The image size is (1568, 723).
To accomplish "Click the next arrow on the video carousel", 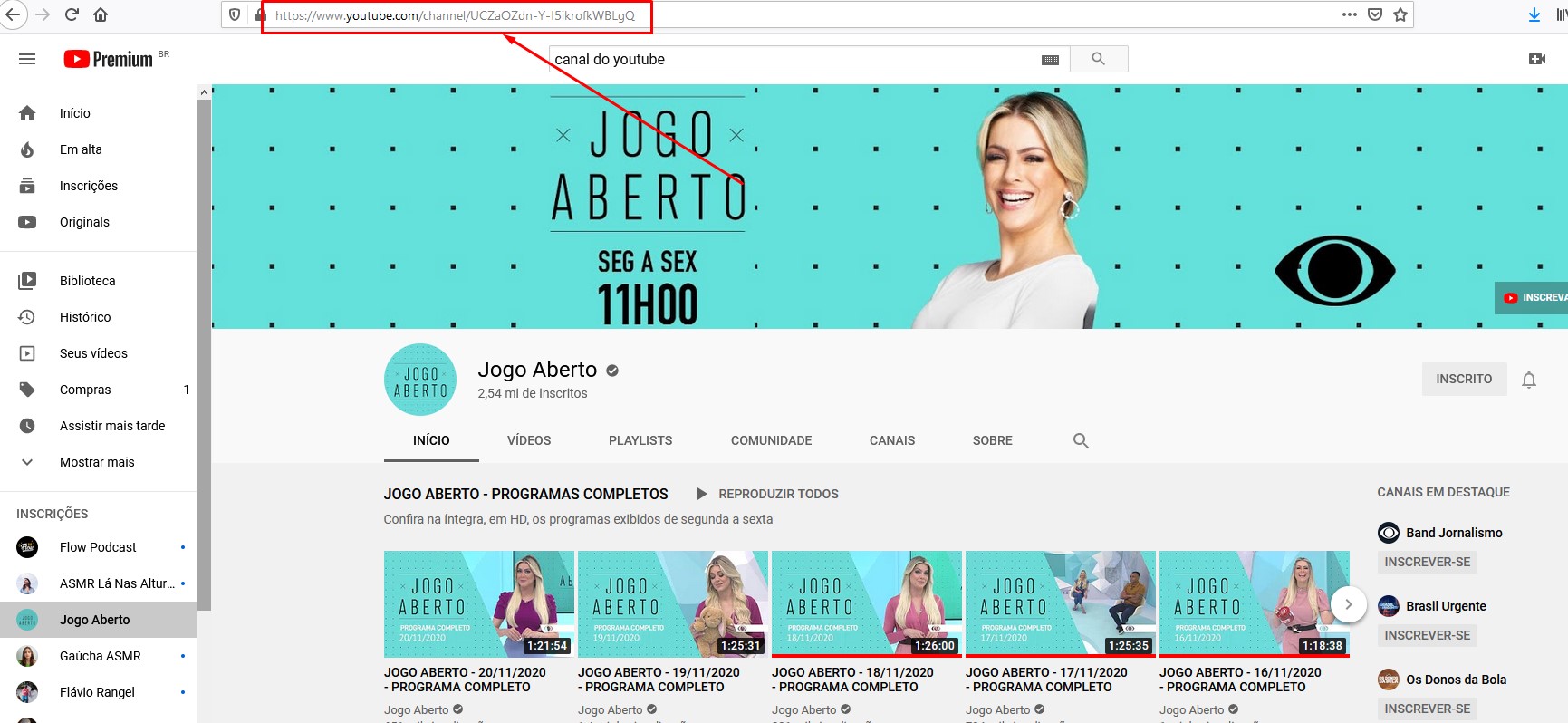I will click(x=1348, y=604).
